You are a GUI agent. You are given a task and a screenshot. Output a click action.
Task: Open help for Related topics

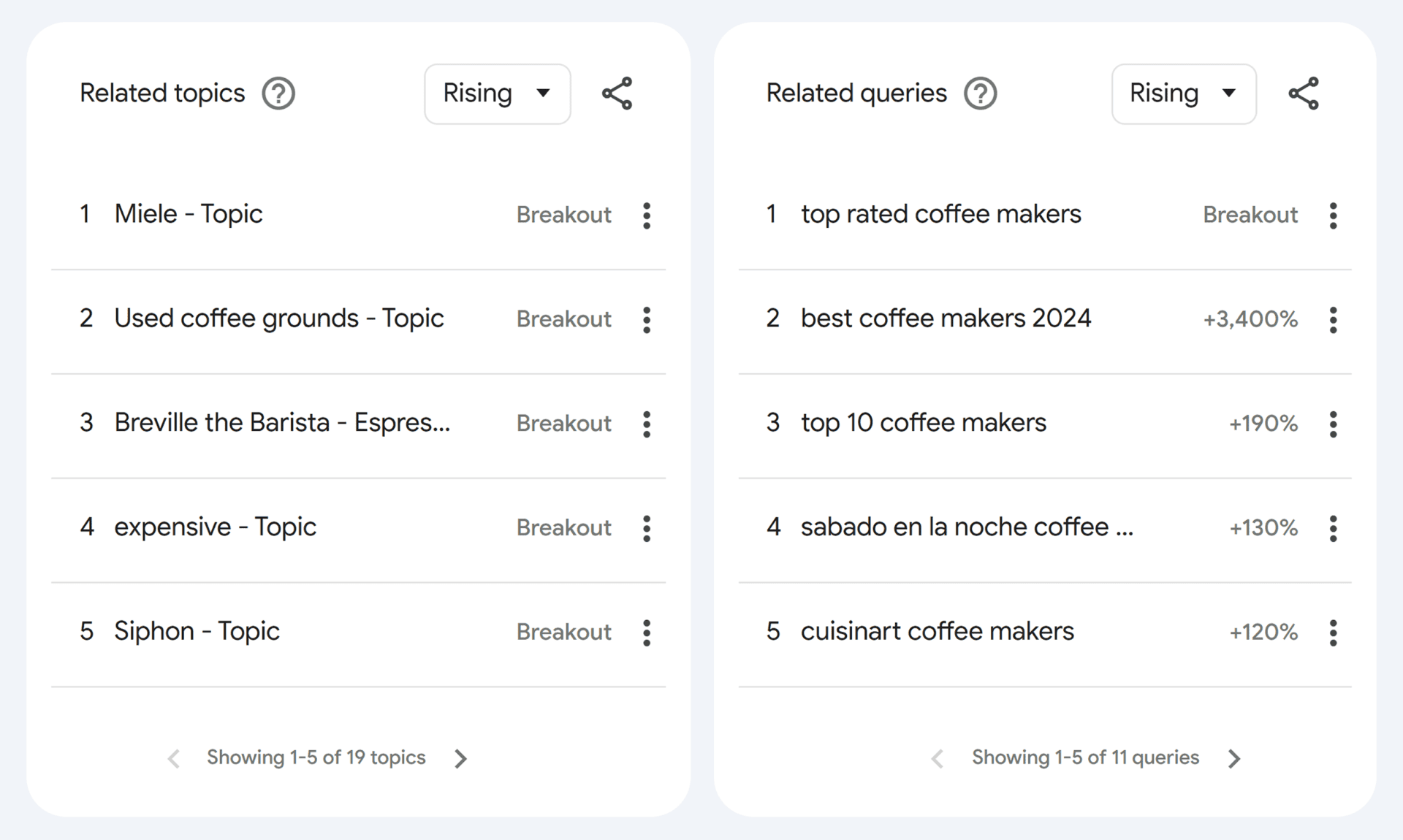pyautogui.click(x=278, y=93)
